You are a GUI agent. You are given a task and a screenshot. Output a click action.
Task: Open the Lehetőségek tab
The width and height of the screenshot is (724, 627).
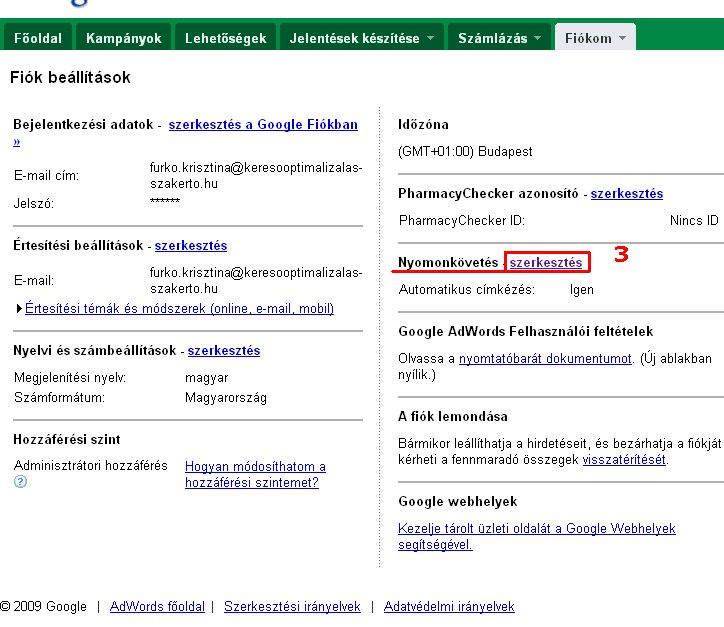[x=225, y=38]
